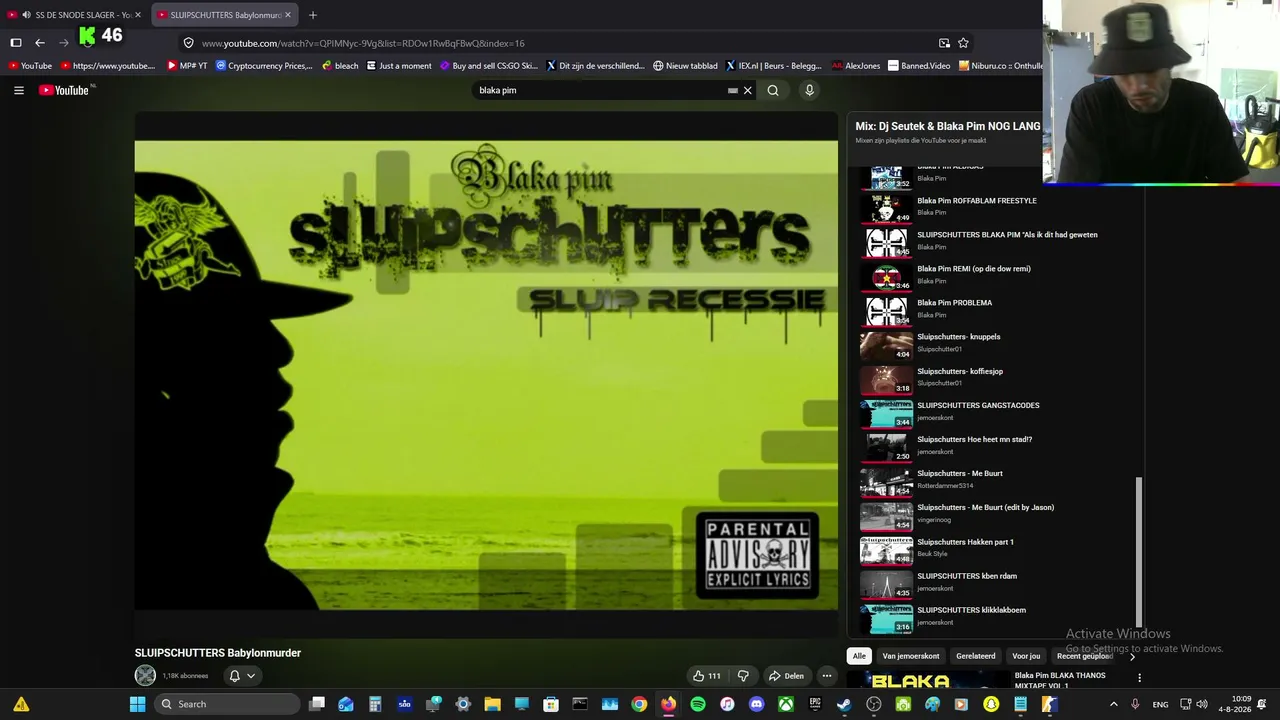1280x720 pixels.
Task: Like the SLUIPSCHUTTERS Babylonmurder video
Action: coord(707,676)
